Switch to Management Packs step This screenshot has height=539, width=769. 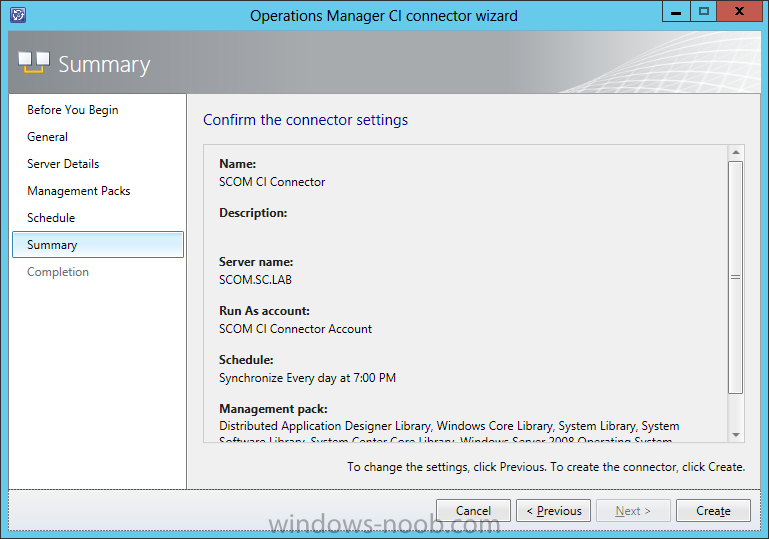(x=79, y=191)
